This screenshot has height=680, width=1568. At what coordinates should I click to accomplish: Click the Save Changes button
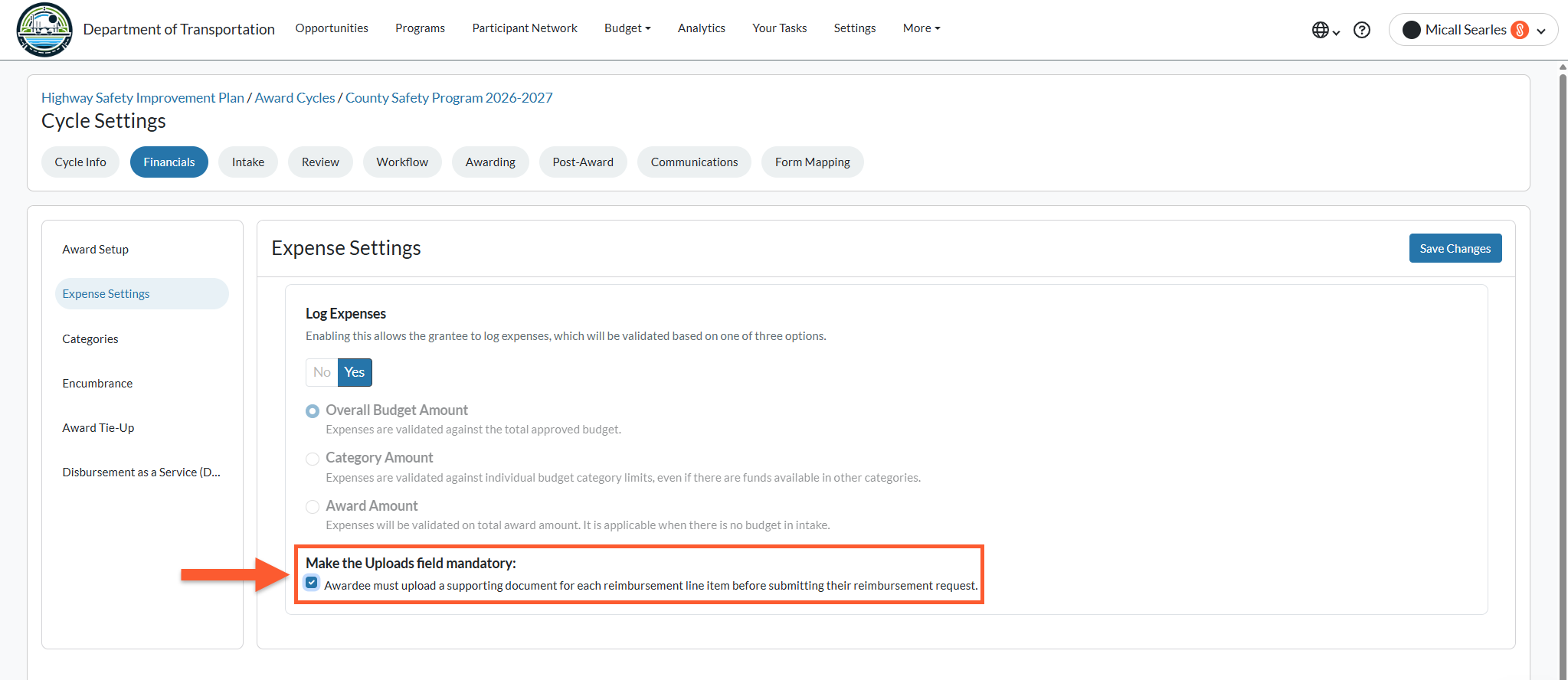coord(1455,248)
